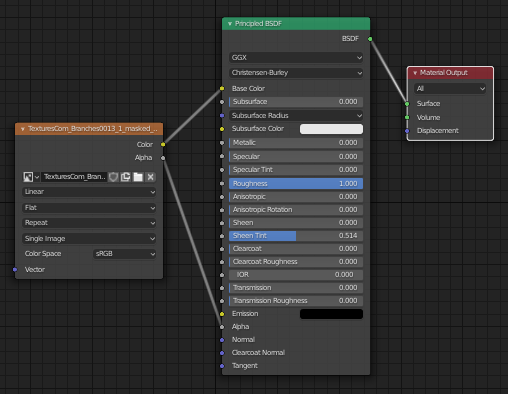Click the Surface input socket
Image resolution: width=508 pixels, height=394 pixels.
407,104
